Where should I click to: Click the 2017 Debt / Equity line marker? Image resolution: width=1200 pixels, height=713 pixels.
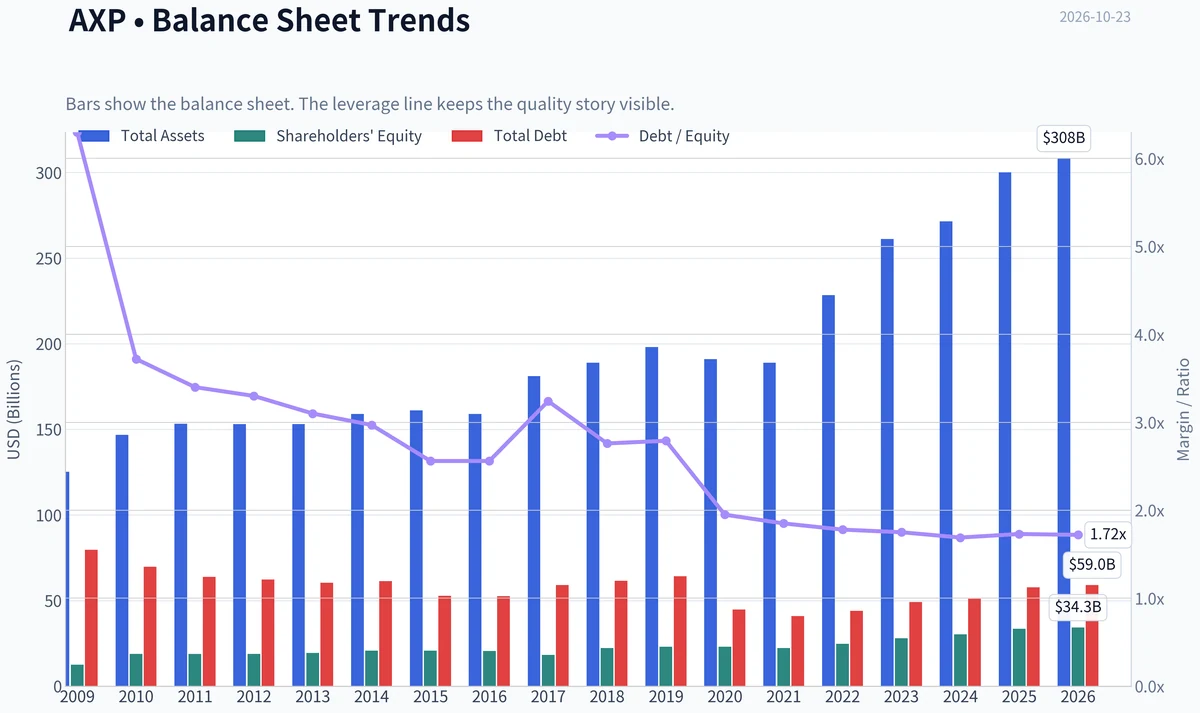tap(548, 401)
